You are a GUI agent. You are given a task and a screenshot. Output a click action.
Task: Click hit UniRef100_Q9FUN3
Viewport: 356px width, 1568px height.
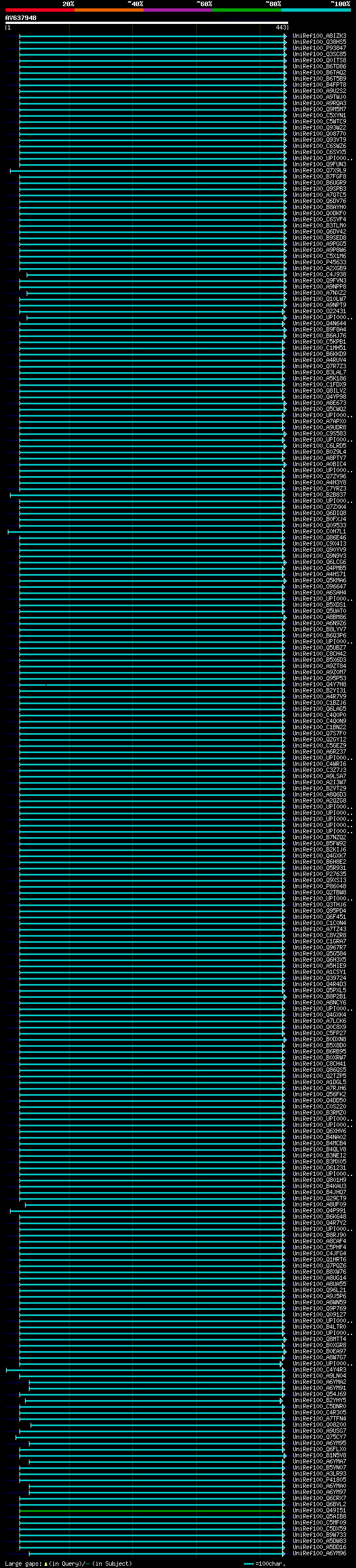pyautogui.click(x=319, y=164)
